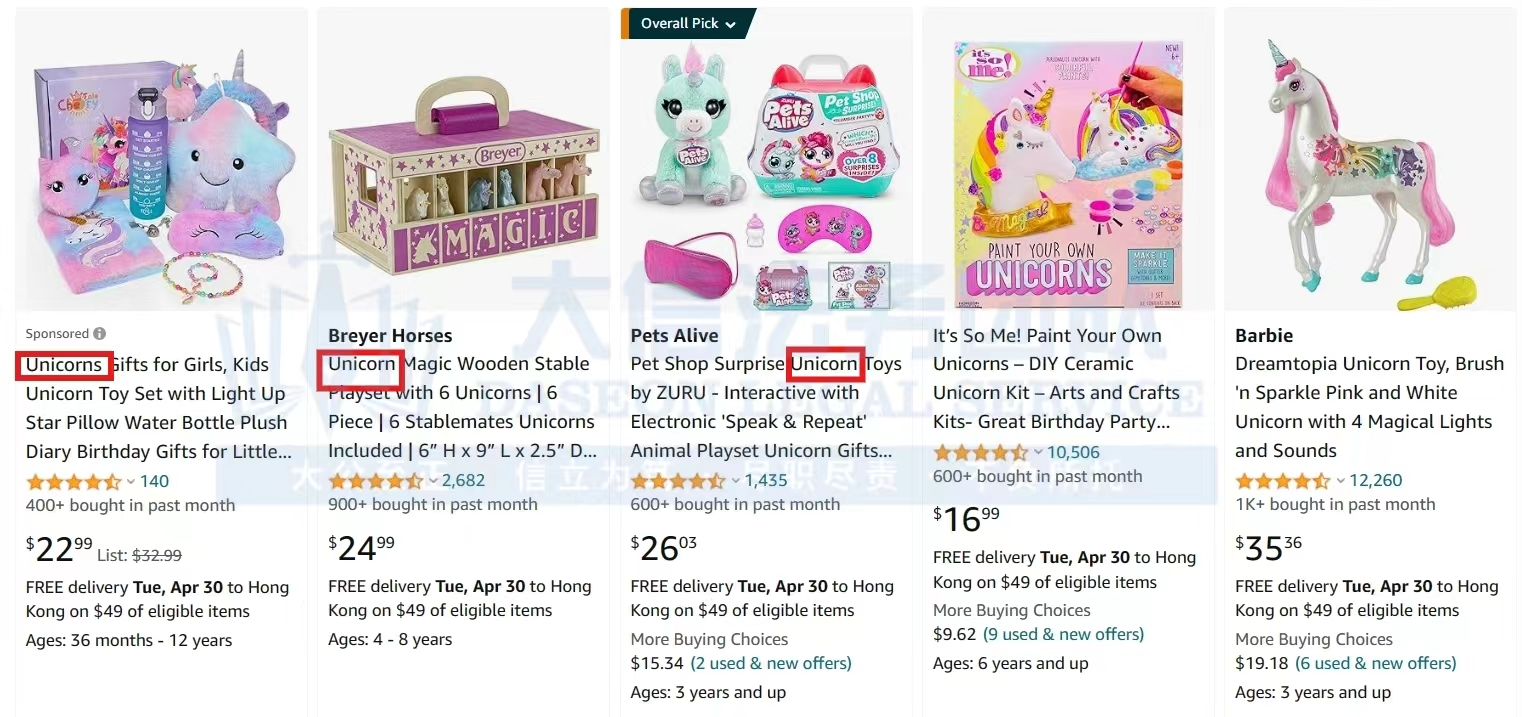Click the 2 used & new offers link

771,663
